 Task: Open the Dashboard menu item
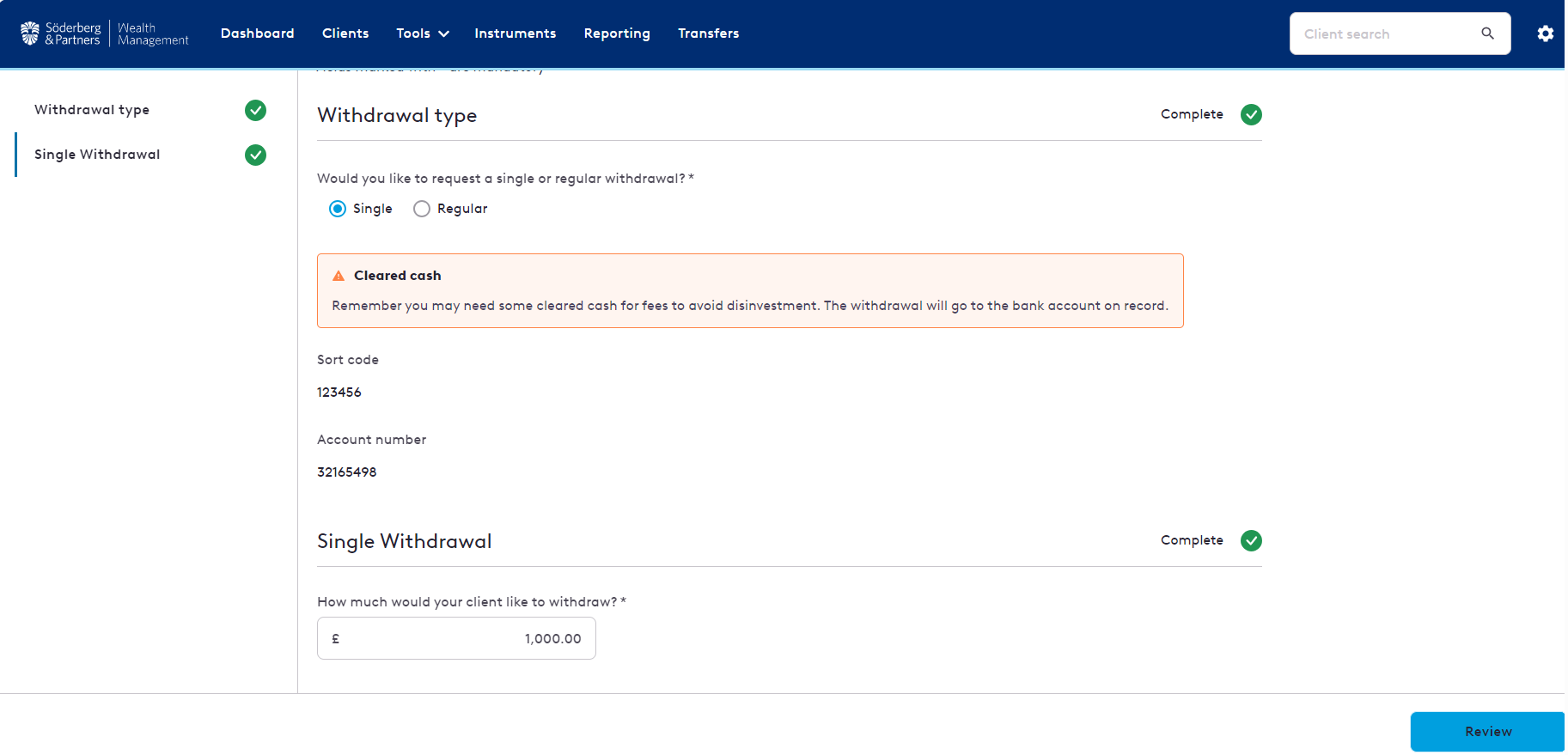pos(257,33)
